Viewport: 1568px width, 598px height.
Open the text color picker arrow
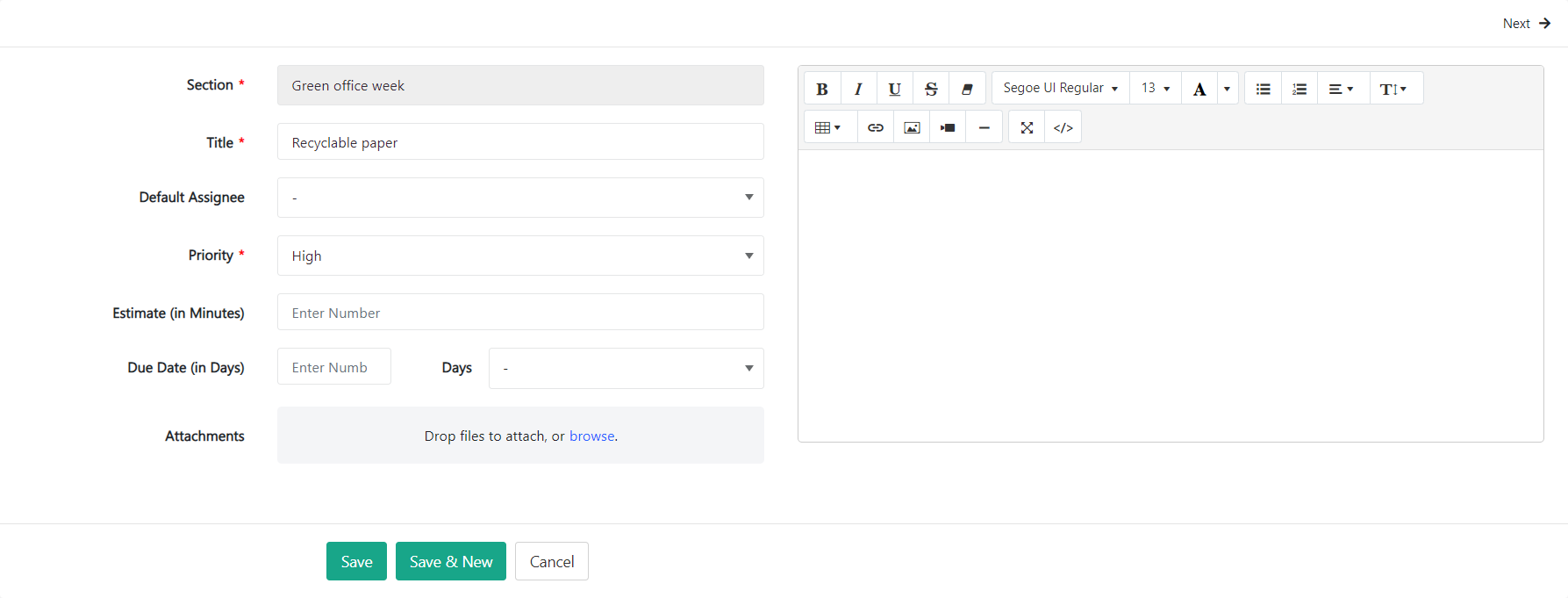click(1227, 89)
